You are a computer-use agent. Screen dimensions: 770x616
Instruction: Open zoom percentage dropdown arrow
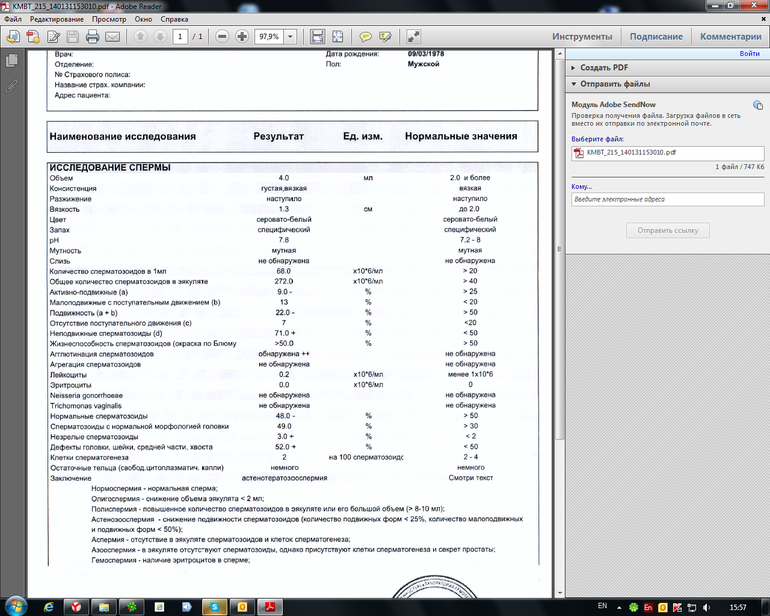pyautogui.click(x=290, y=36)
